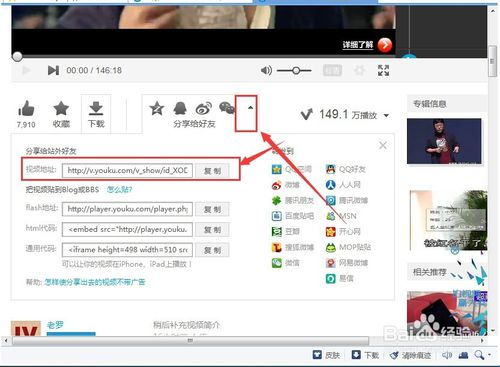This screenshot has height=367, width=500.
Task: Collapse the share panel with up arrow
Action: (x=250, y=108)
